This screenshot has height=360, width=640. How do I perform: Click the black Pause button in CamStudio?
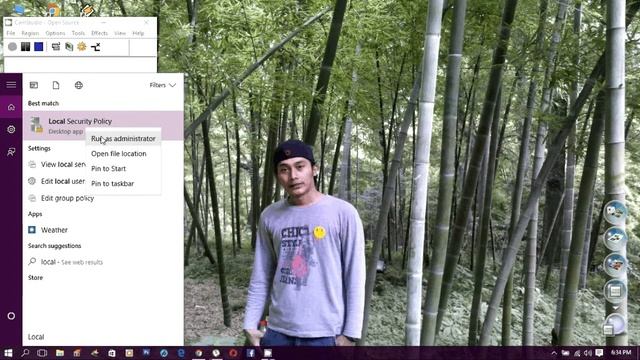tap(25, 47)
